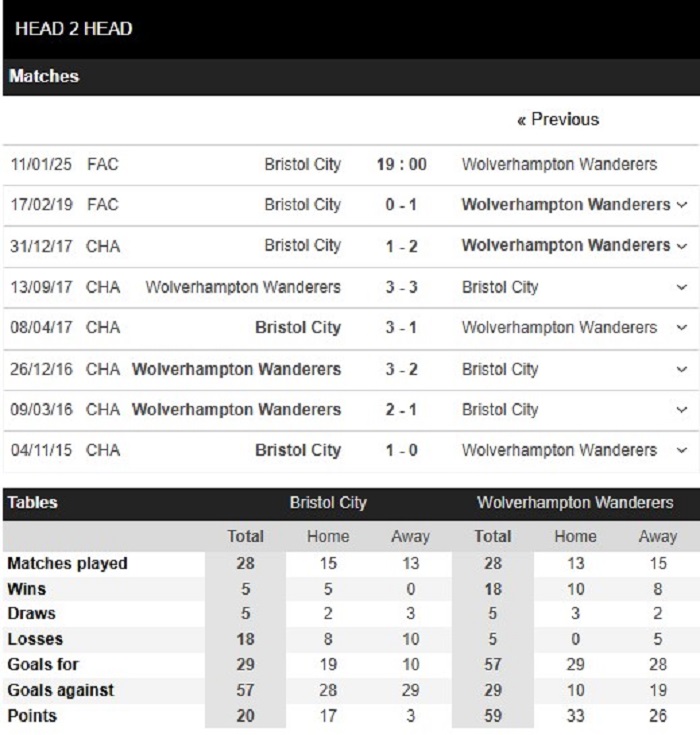Go to Previous matches link
The image size is (700, 735).
pos(558,120)
